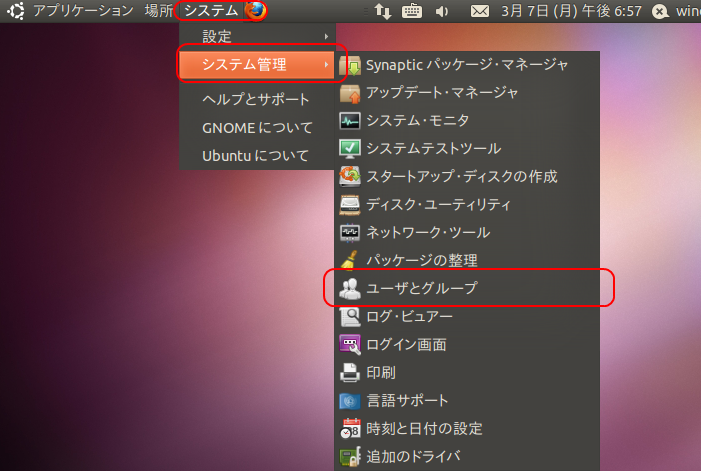Launch システム・モニタ
Screen dimensions: 701x471
click(x=467, y=121)
